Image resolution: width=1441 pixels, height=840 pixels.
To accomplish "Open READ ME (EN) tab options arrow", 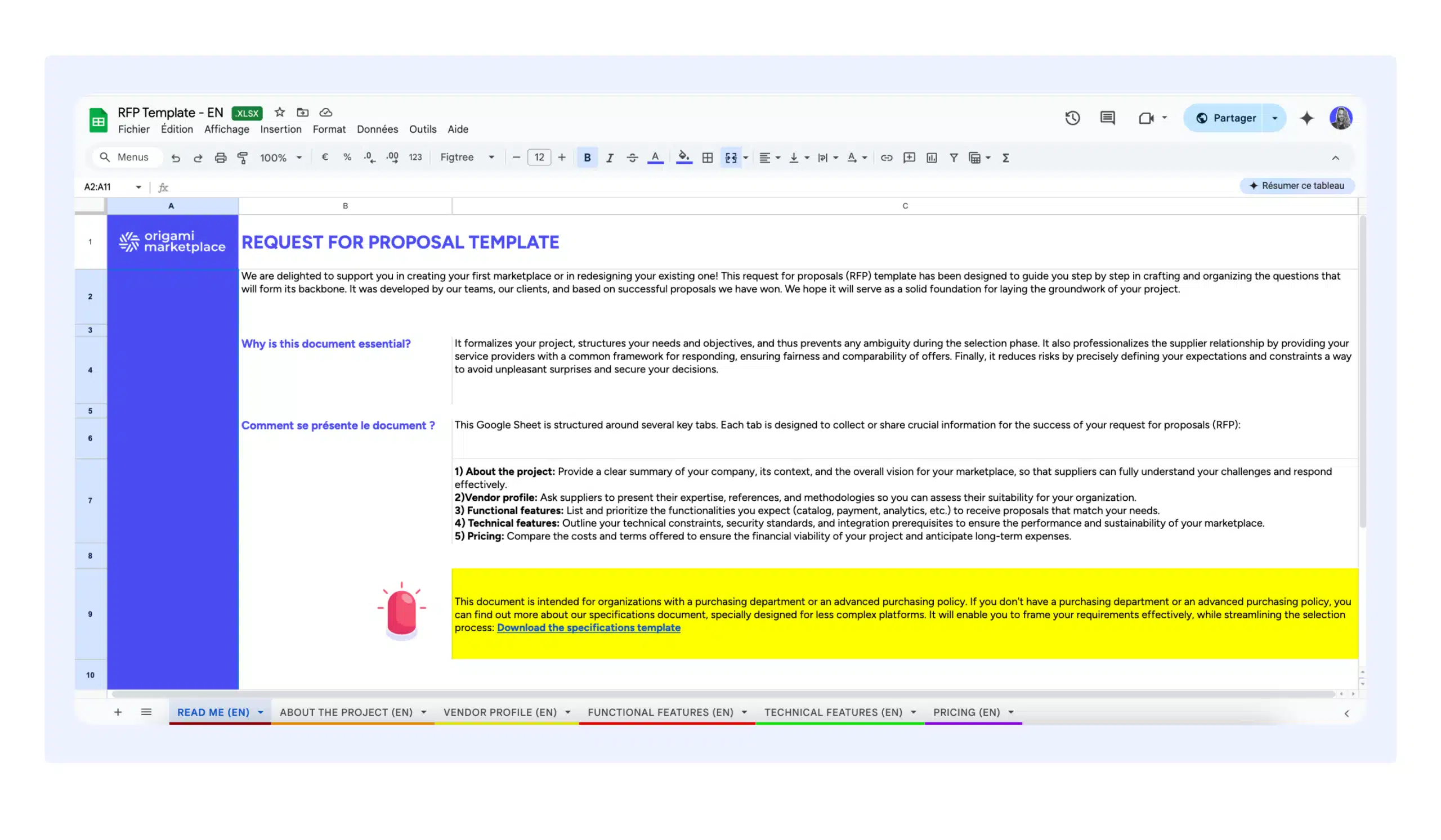I will [260, 713].
